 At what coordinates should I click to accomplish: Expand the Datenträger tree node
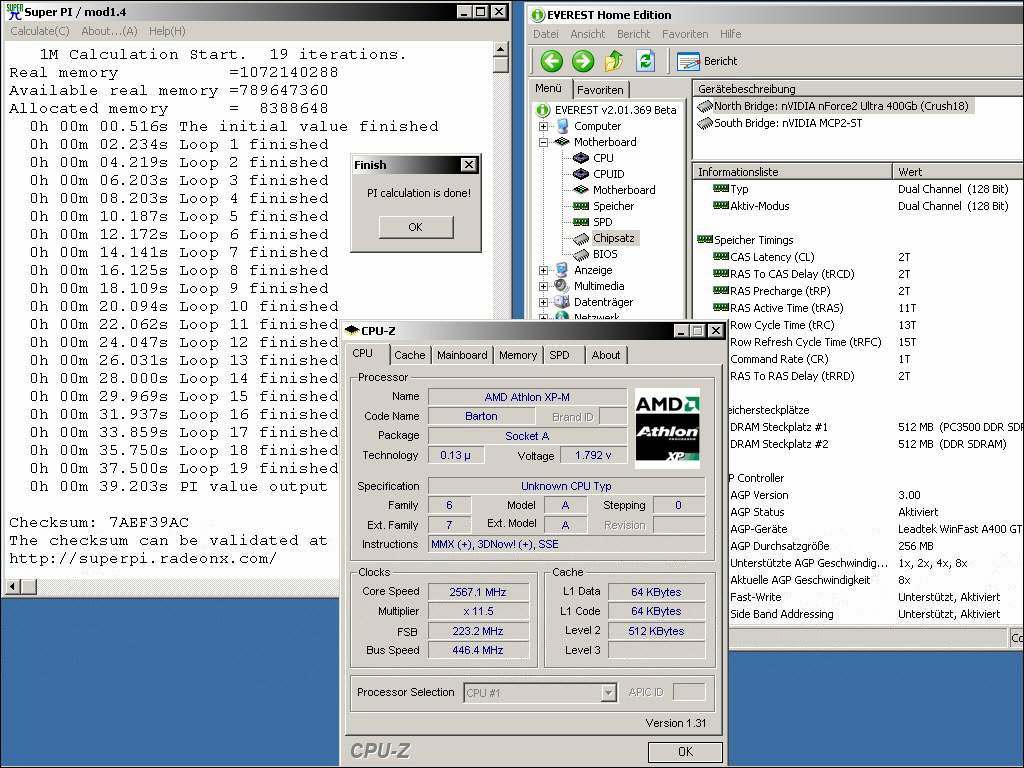tap(543, 302)
